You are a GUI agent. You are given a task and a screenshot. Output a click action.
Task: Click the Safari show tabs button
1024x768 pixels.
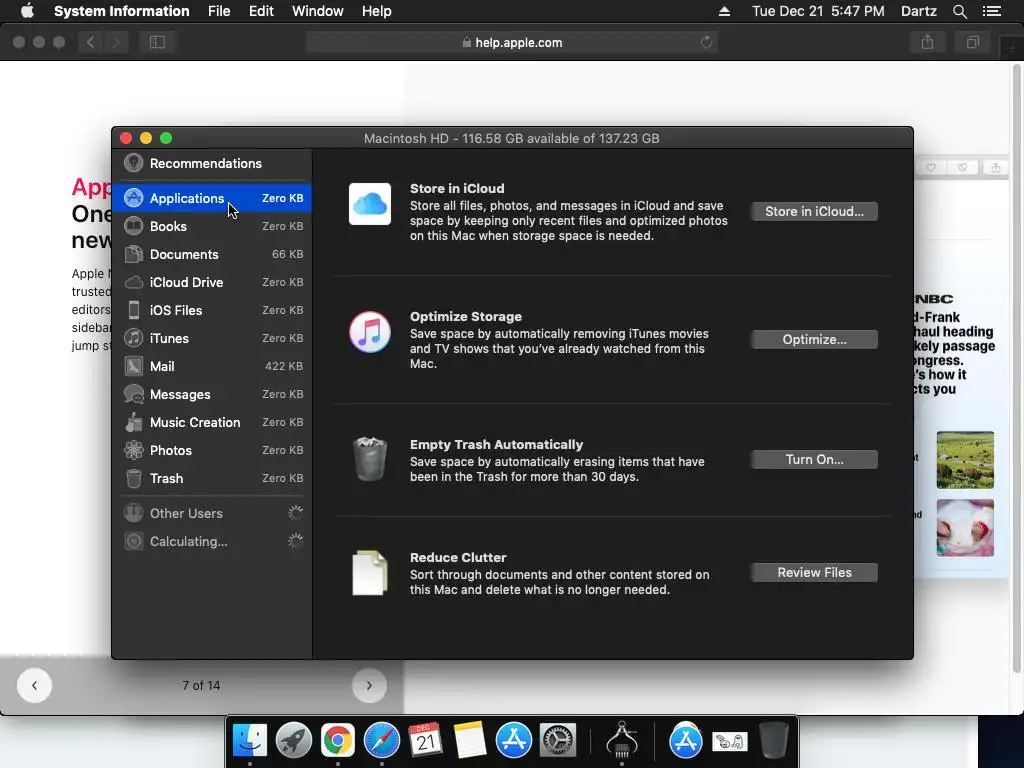pyautogui.click(x=972, y=42)
